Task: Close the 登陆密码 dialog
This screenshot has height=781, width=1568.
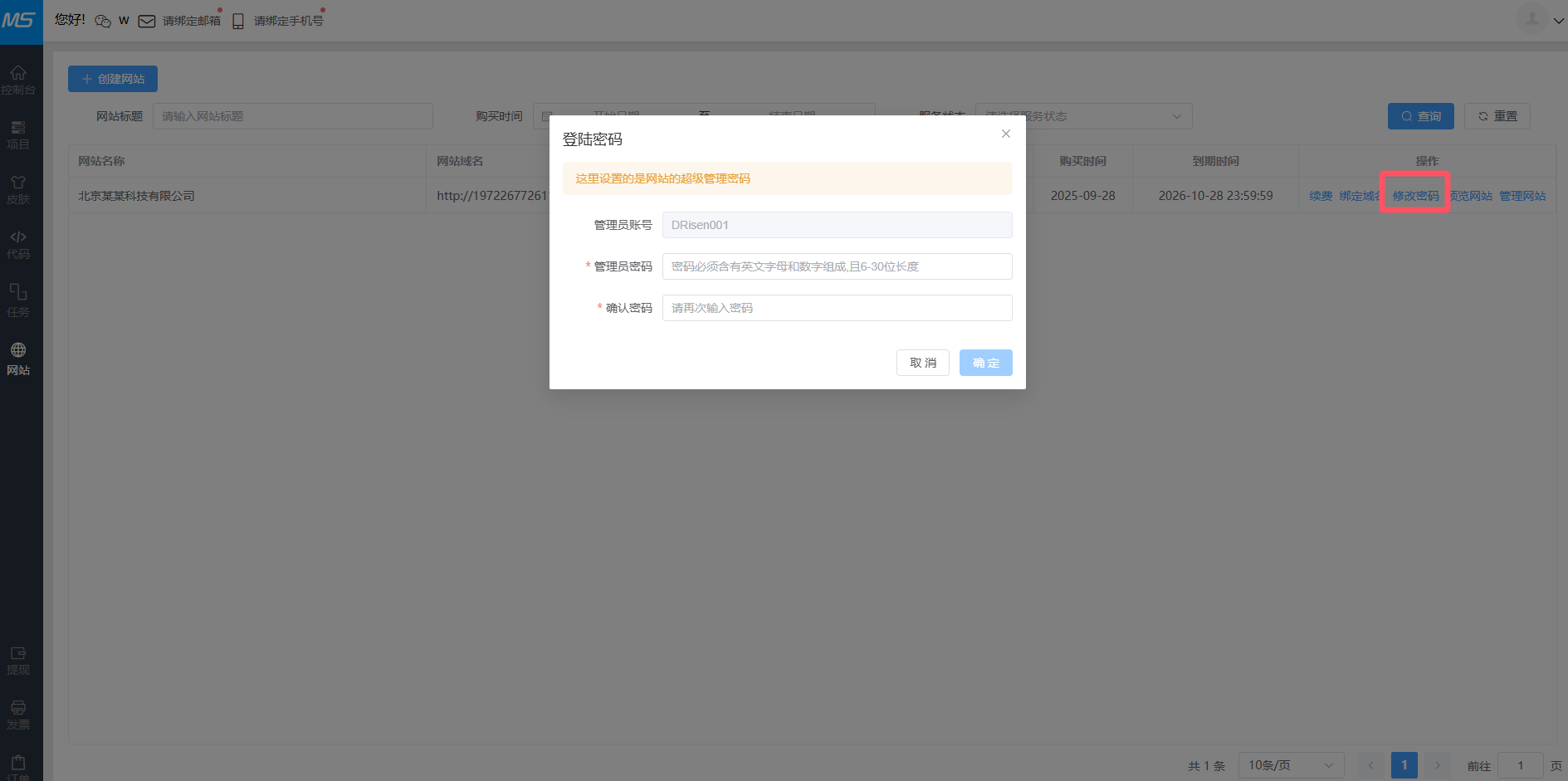Action: pos(1005,134)
